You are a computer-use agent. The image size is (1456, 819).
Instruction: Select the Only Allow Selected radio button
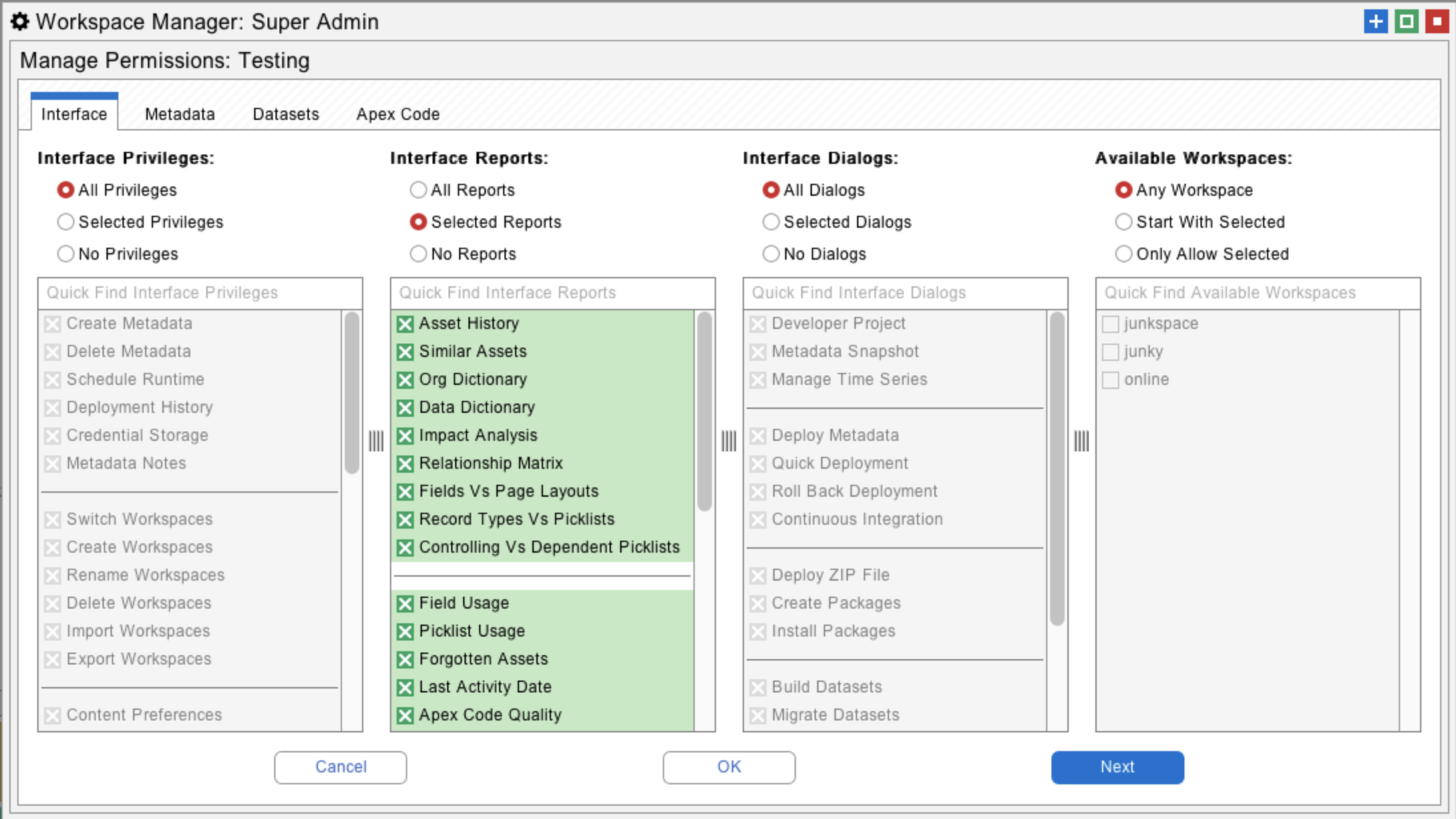click(1123, 254)
